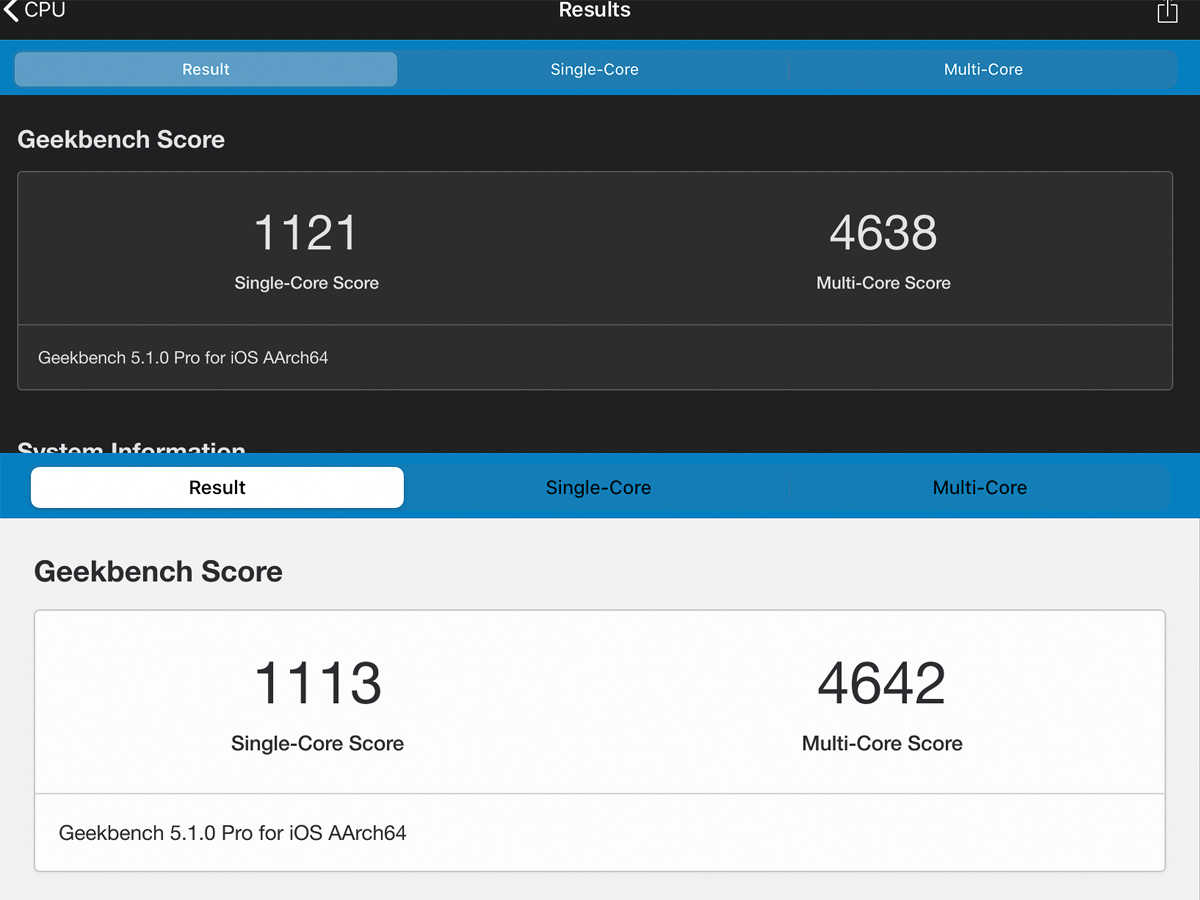Click the 4638 multi-core score

pos(883,233)
